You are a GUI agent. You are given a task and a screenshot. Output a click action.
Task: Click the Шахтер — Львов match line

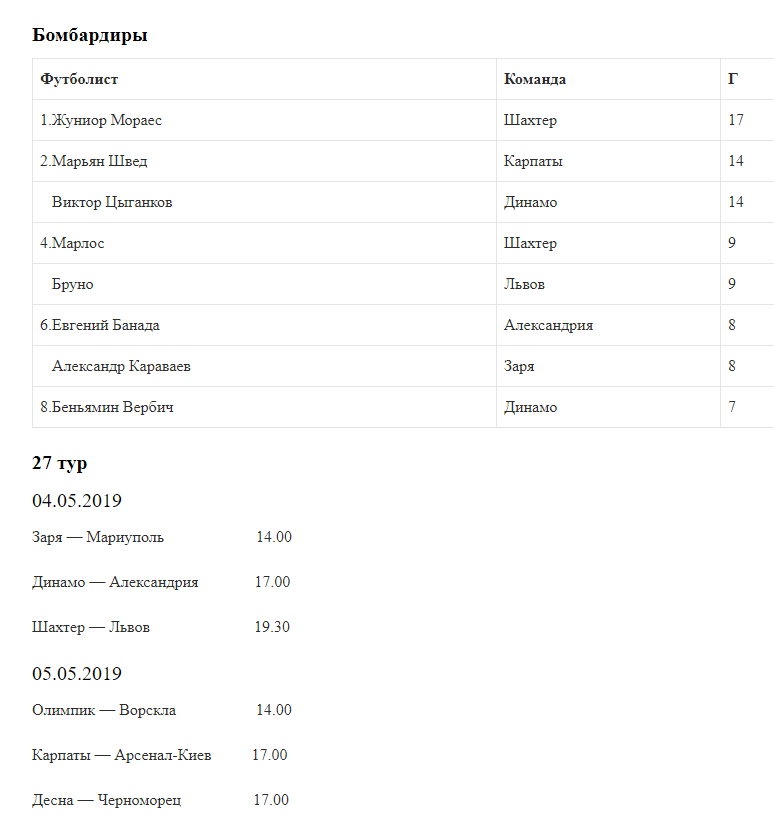(91, 627)
